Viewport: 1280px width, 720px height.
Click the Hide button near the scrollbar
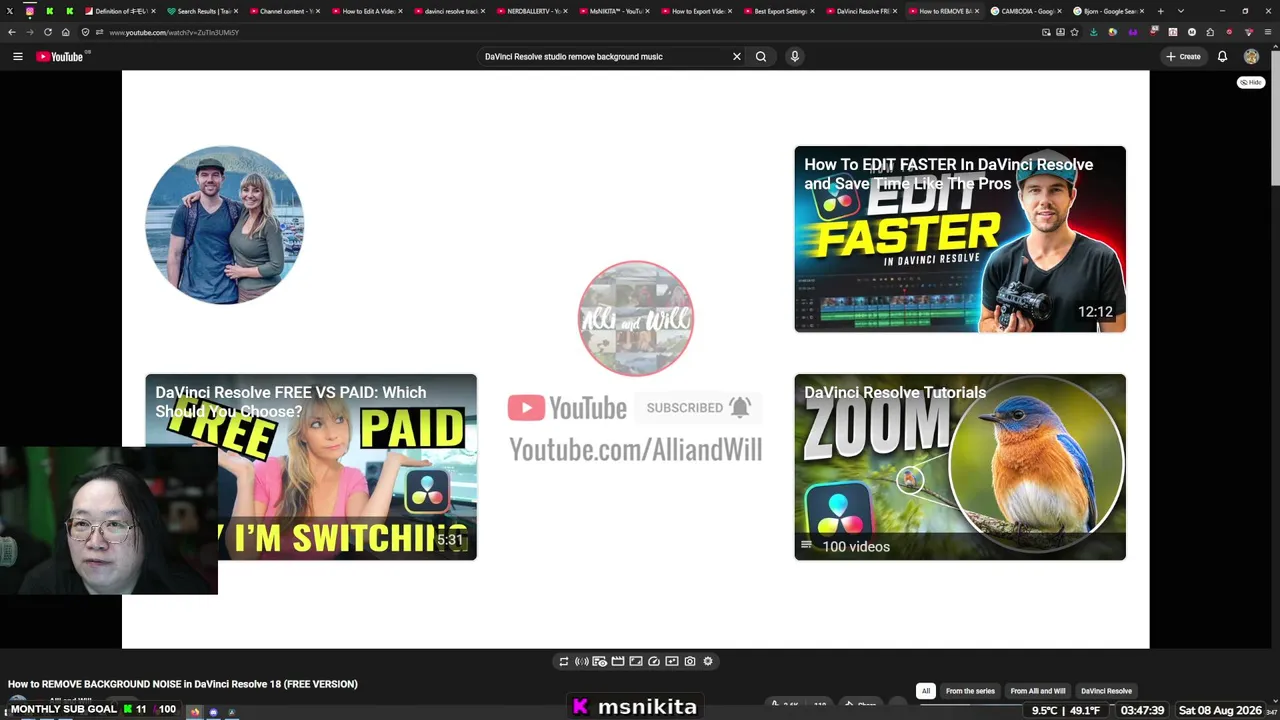[1251, 82]
